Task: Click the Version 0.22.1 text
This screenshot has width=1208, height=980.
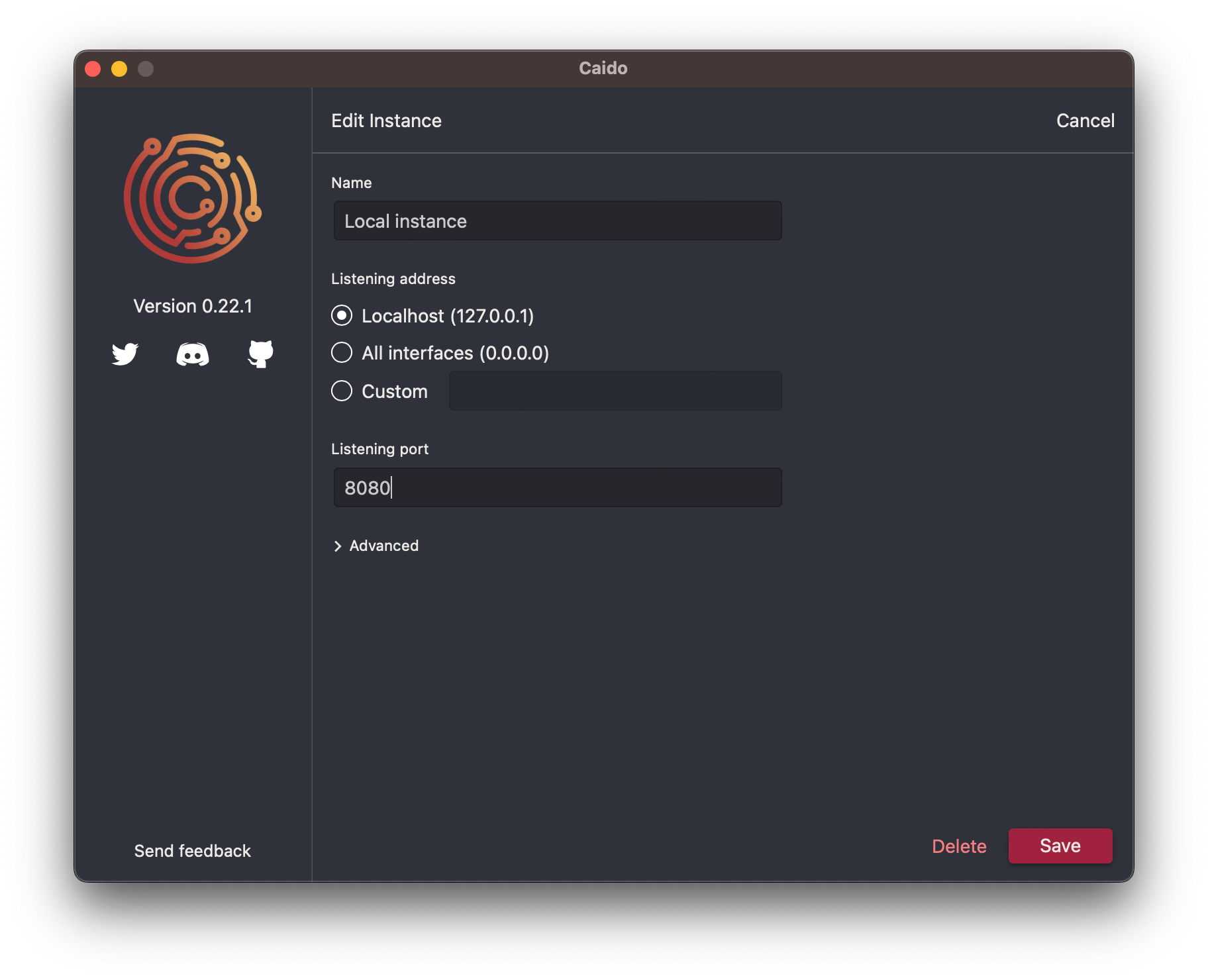Action: click(x=193, y=306)
